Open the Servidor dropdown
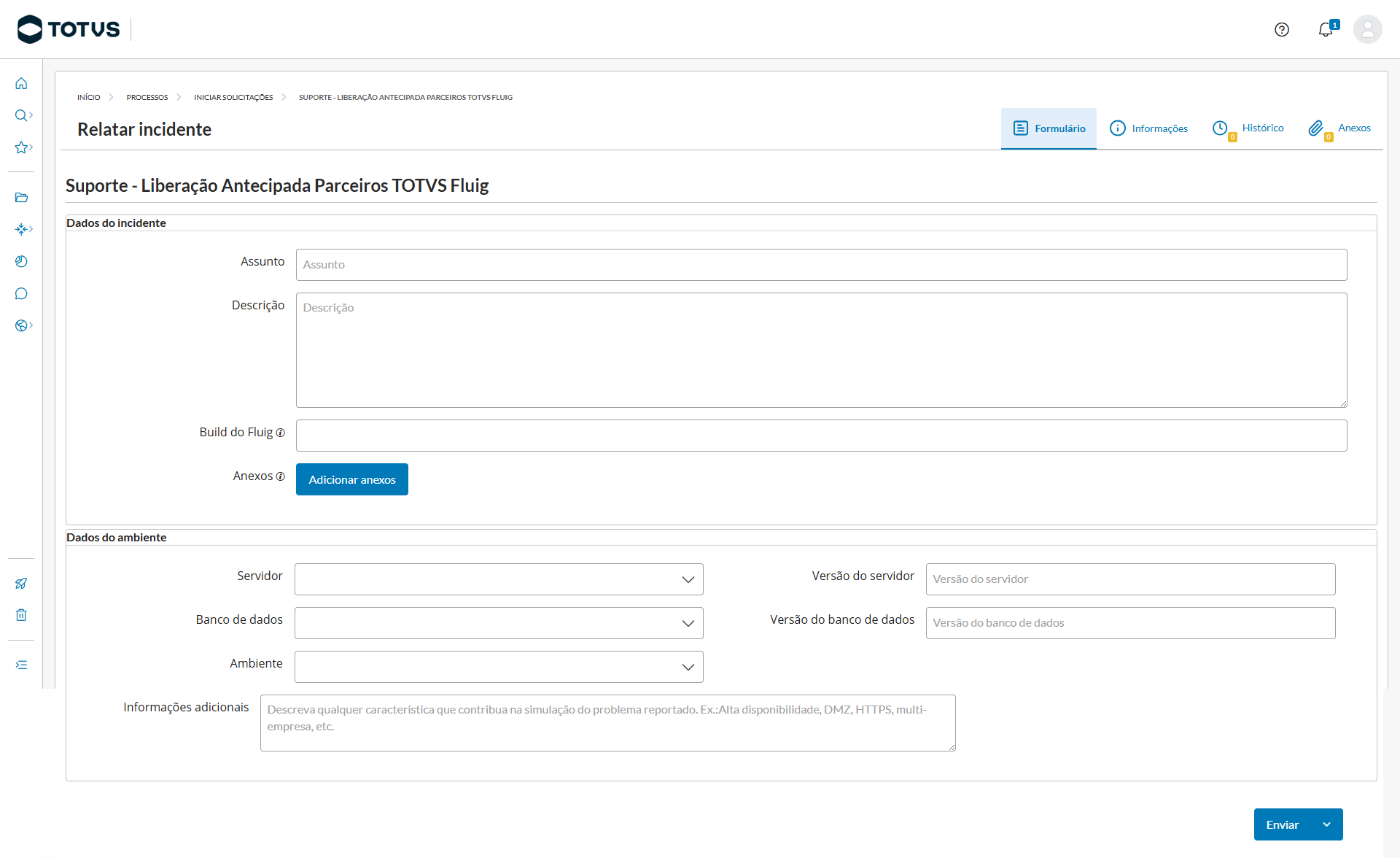 coord(499,579)
